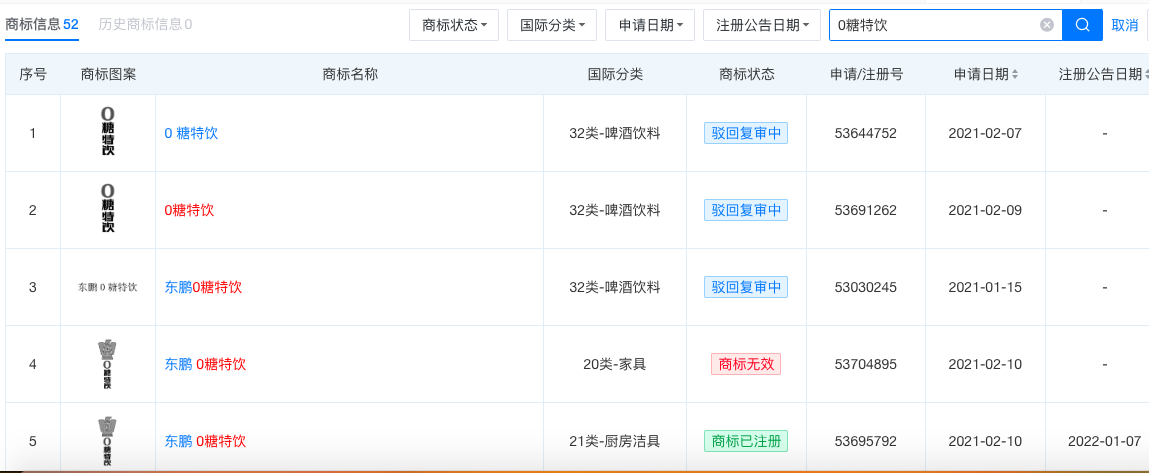Select registration number 53691262
This screenshot has height=473, width=1149.
[x=865, y=210]
